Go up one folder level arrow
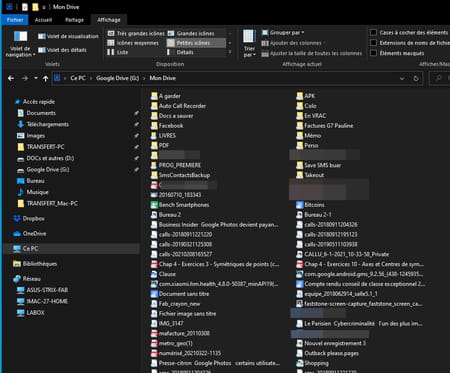 click(45, 78)
